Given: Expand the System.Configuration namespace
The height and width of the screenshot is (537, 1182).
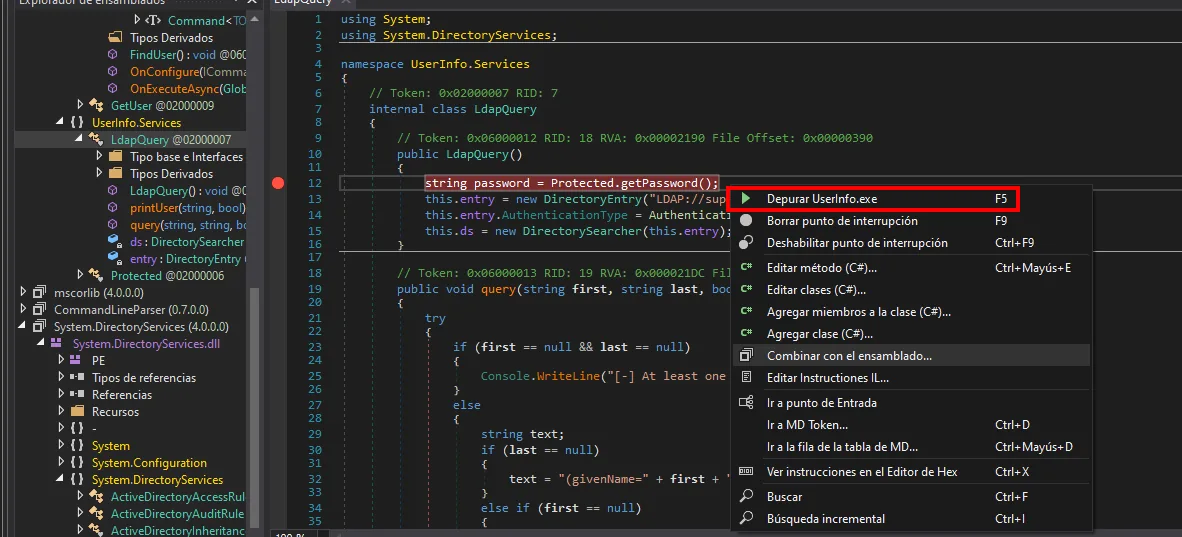Looking at the screenshot, I should point(62,462).
